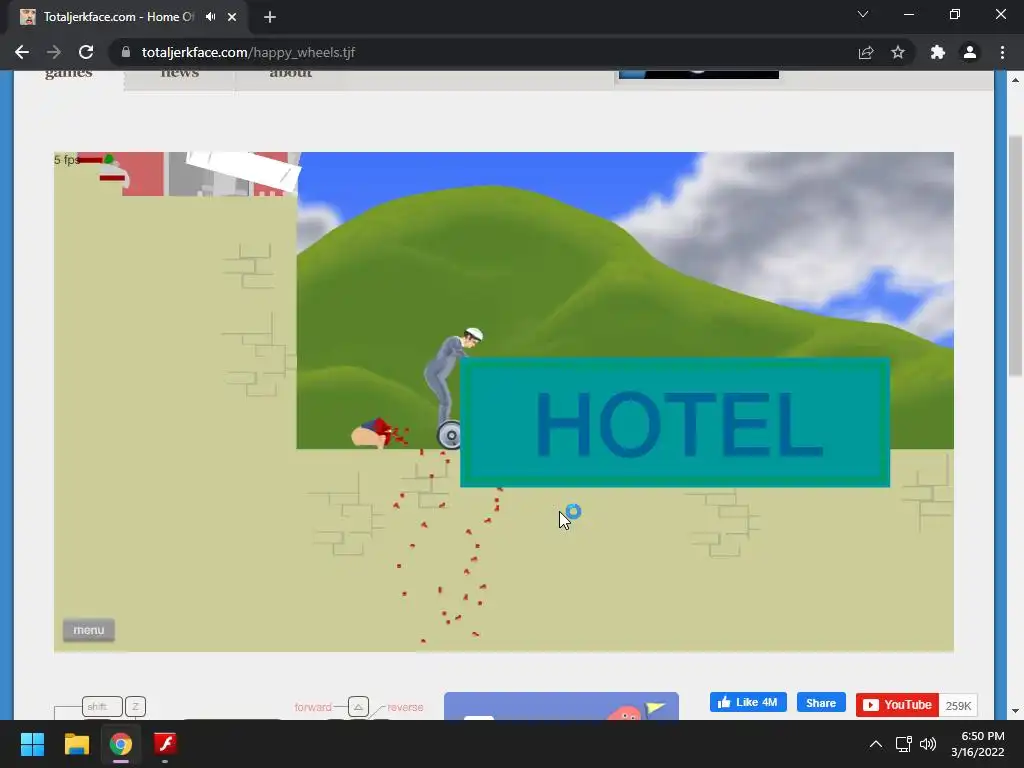The image size is (1024, 768).
Task: Open the in-game menu button
Action: 89,630
